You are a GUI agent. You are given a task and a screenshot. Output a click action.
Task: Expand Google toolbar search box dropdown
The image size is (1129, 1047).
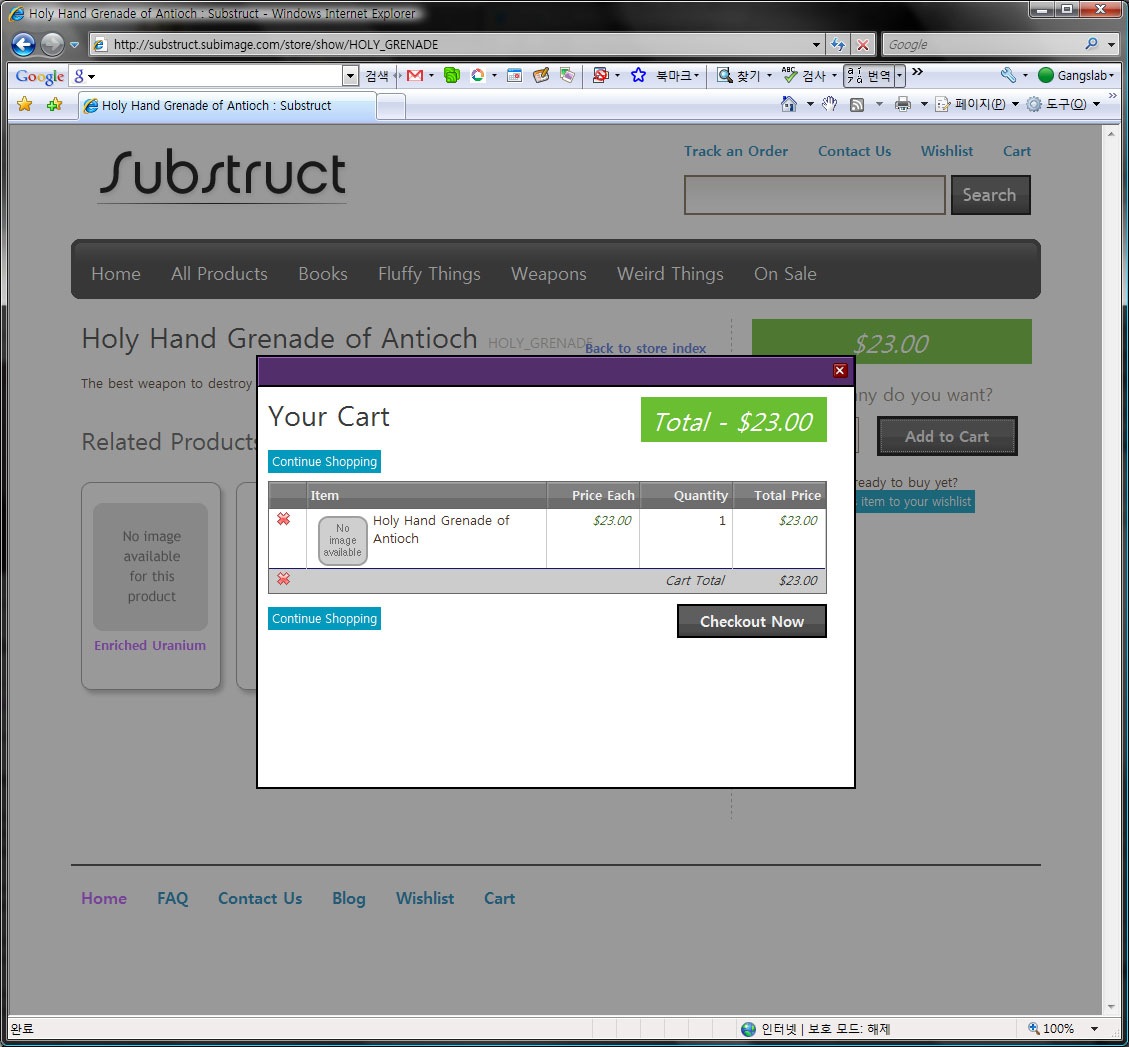(x=350, y=76)
